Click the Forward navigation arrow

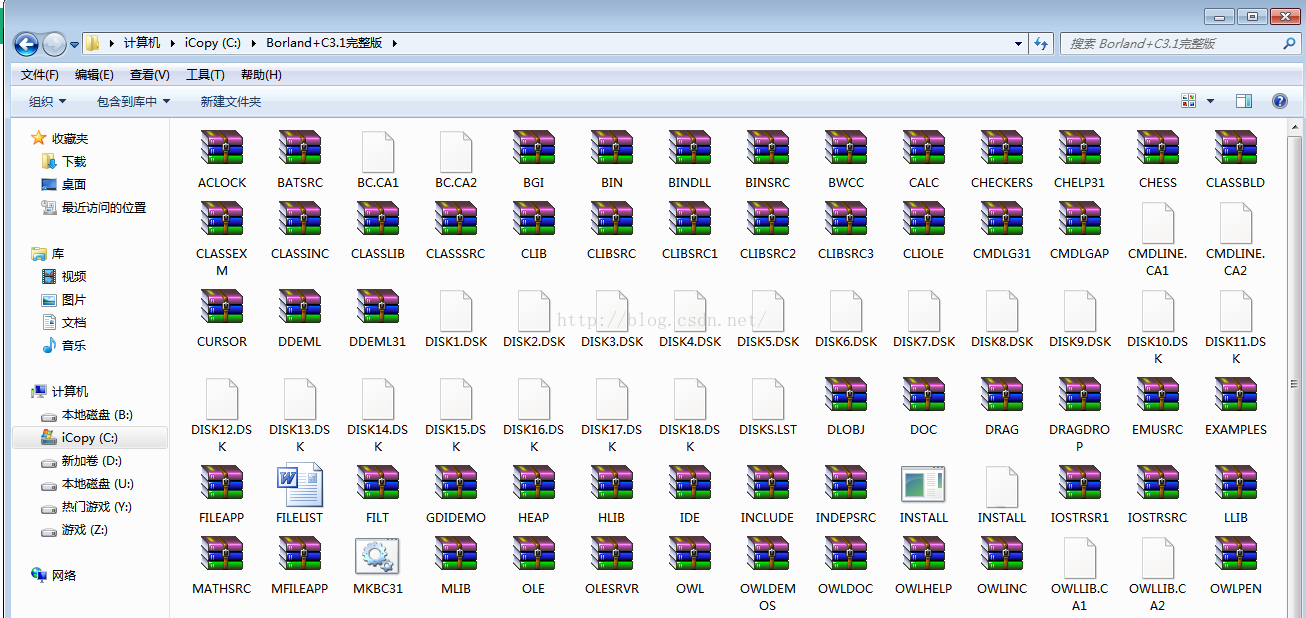click(54, 44)
